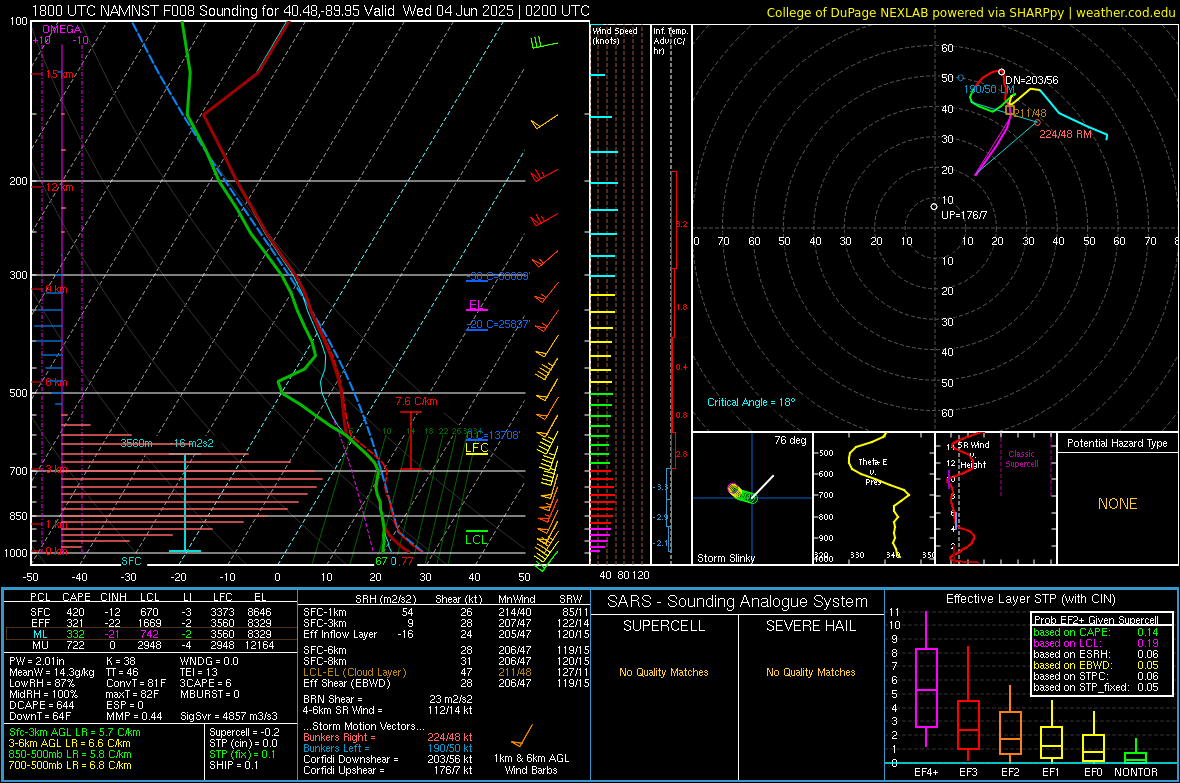
Task: Click the green LCL level label
Action: pyautogui.click(x=476, y=539)
